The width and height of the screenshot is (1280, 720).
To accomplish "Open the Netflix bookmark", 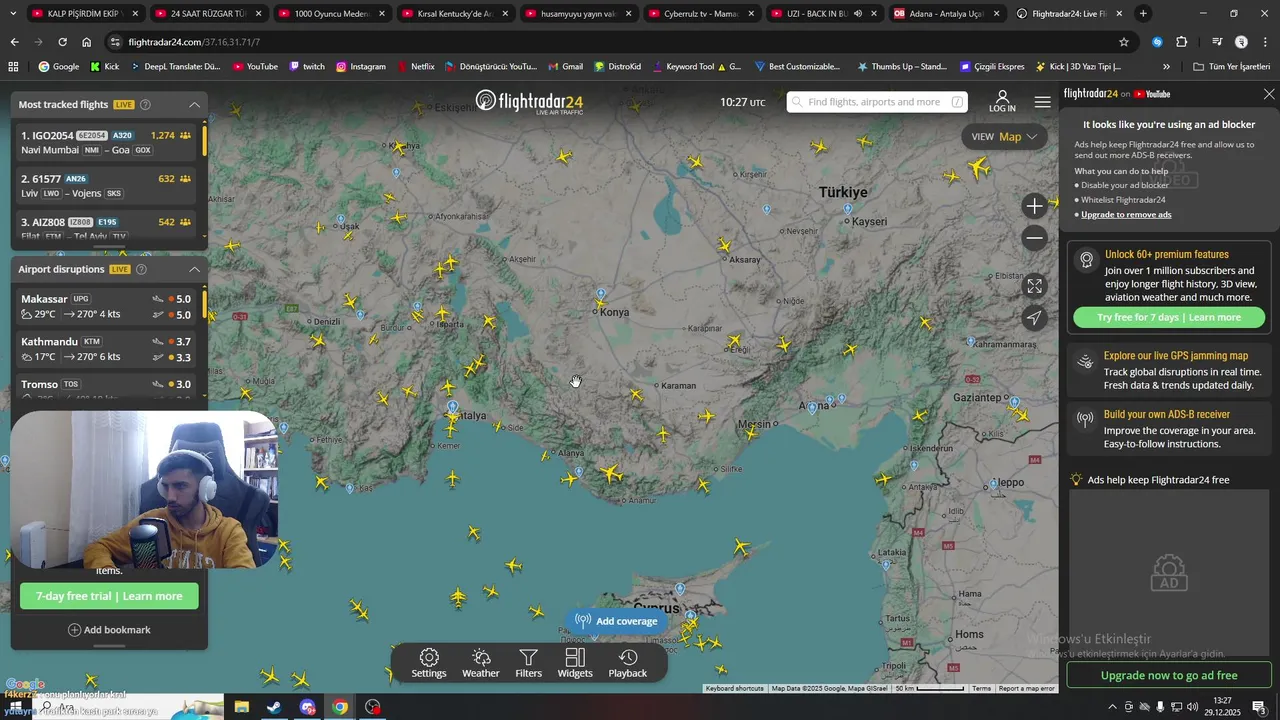I will [415, 67].
